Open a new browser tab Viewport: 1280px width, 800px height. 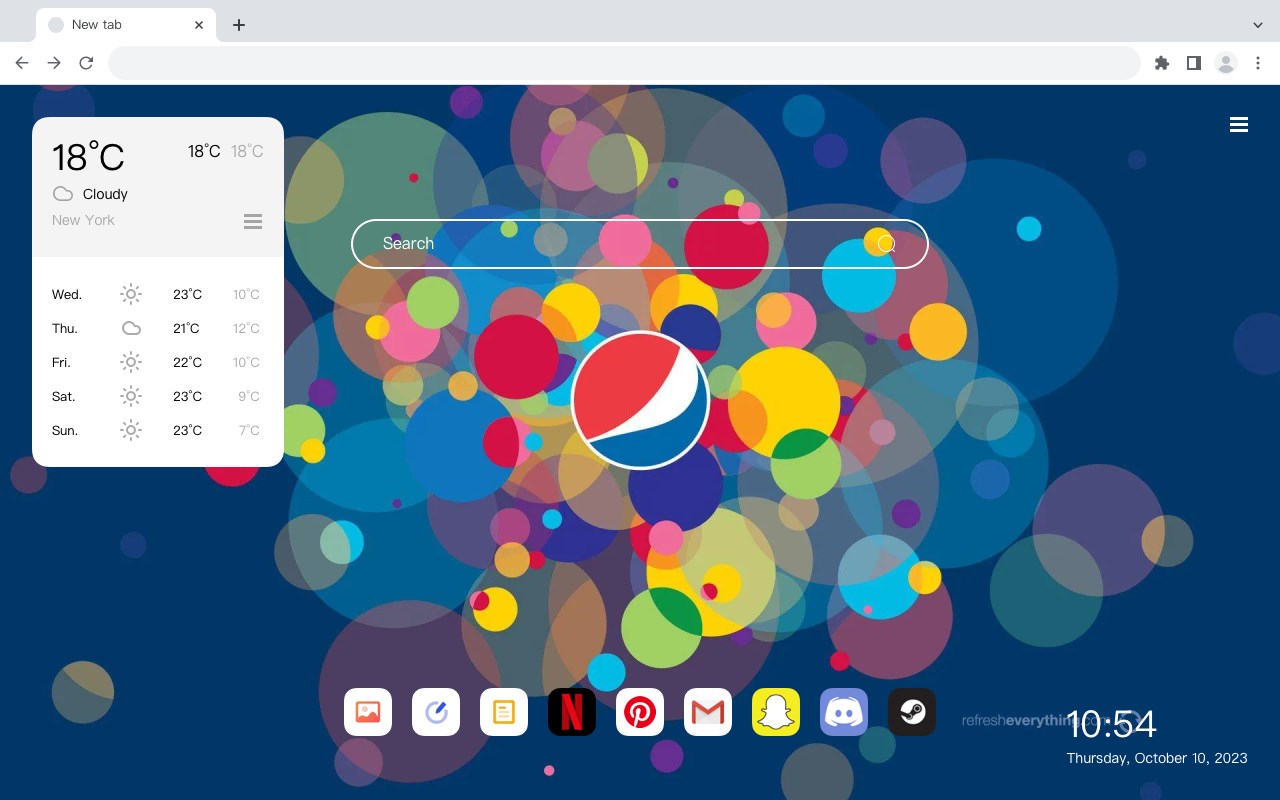coord(238,25)
